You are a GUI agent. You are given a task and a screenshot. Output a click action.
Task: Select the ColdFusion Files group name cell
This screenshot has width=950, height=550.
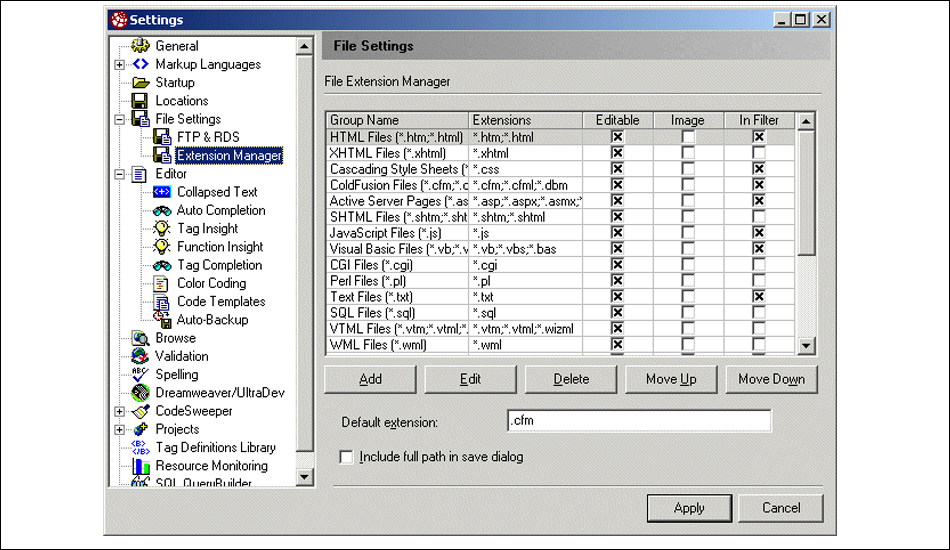pyautogui.click(x=397, y=185)
